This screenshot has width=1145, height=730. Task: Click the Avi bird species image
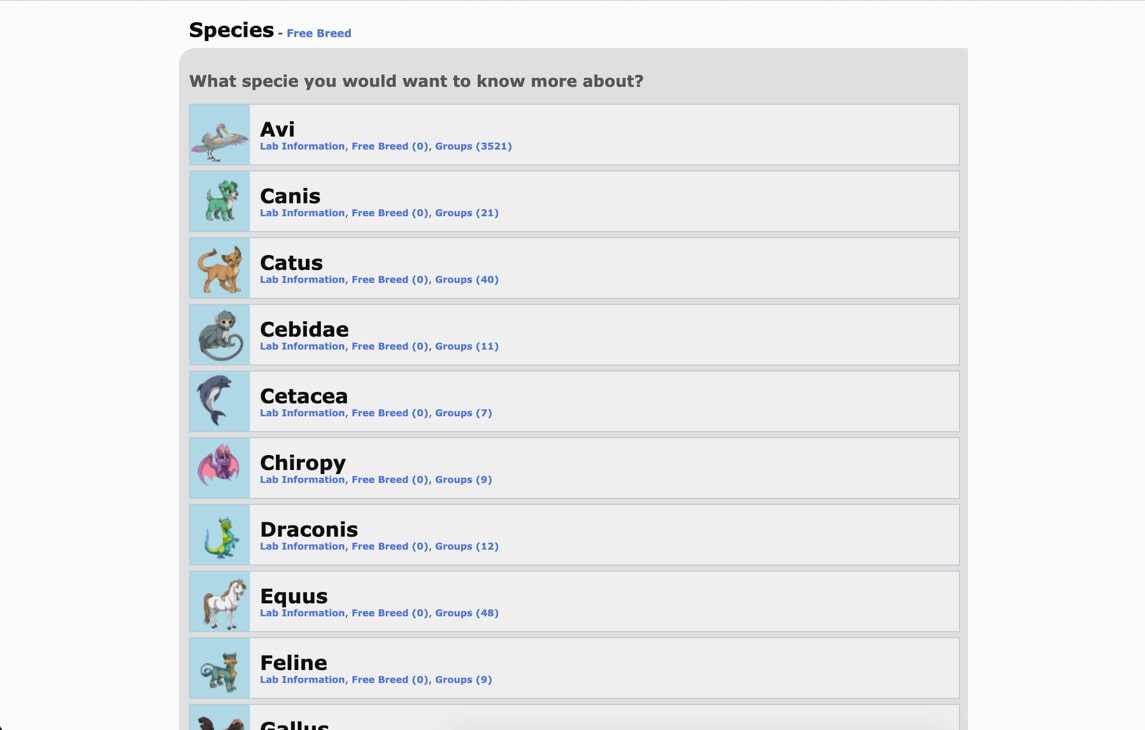[x=219, y=135]
